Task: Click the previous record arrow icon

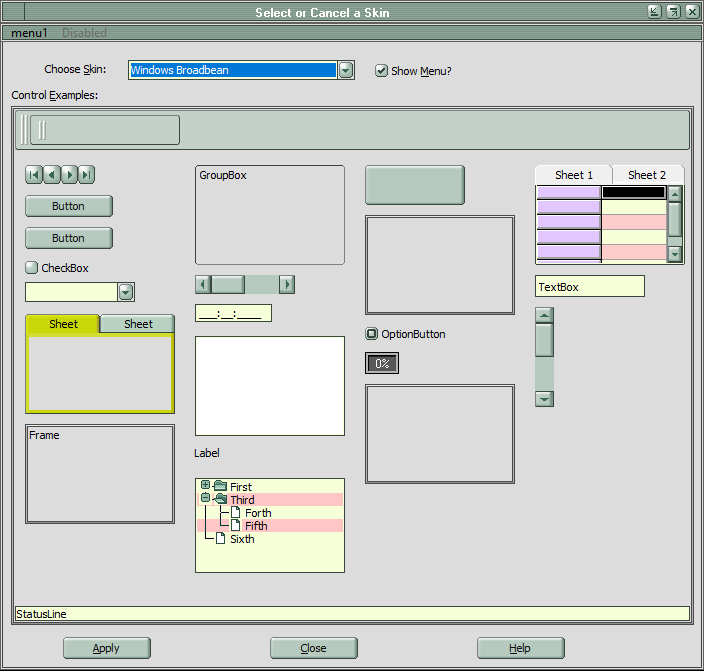Action: (51, 175)
